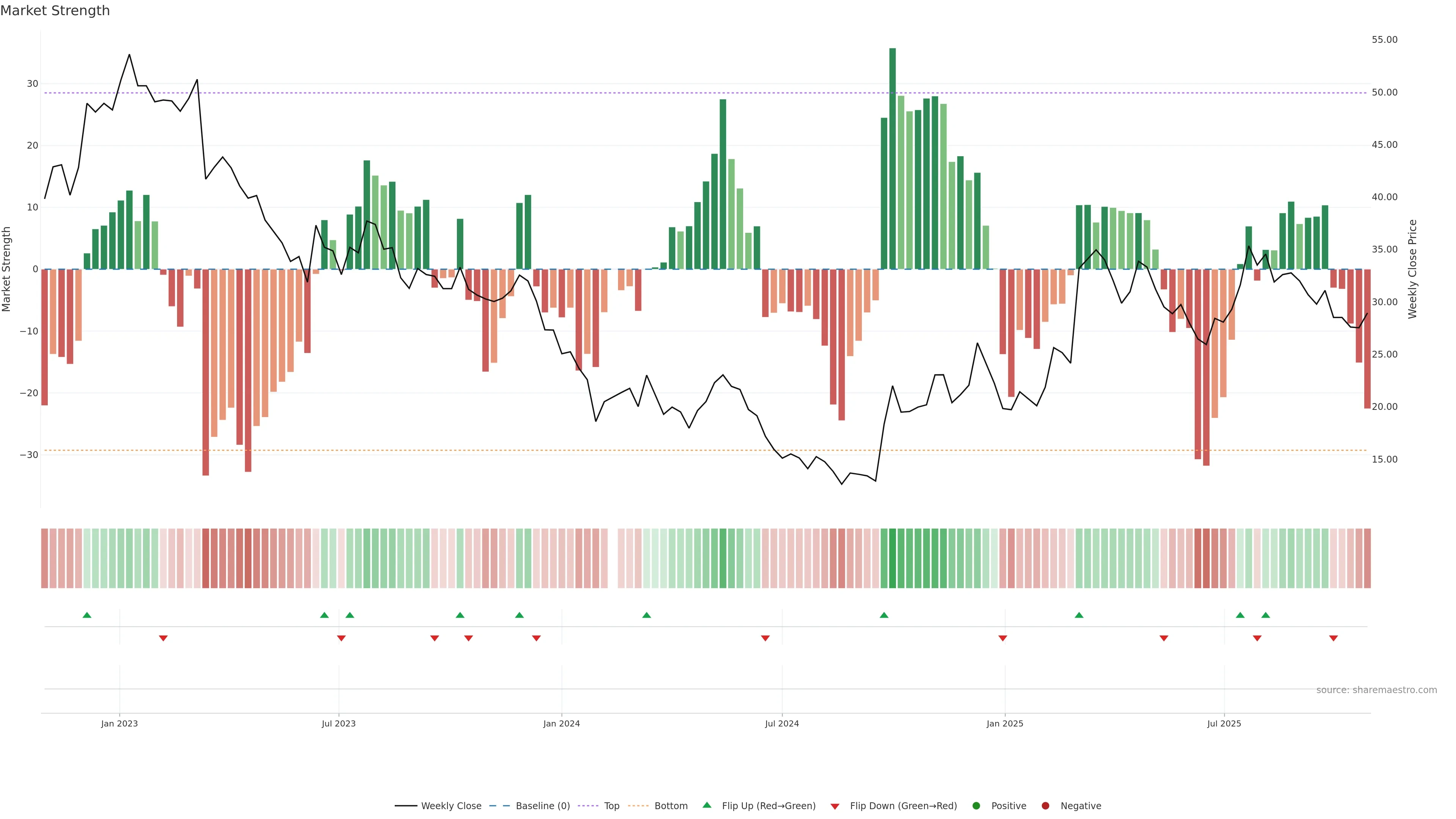Click the Weekly Close Price axis title
The width and height of the screenshot is (1456, 819).
coord(1412,269)
